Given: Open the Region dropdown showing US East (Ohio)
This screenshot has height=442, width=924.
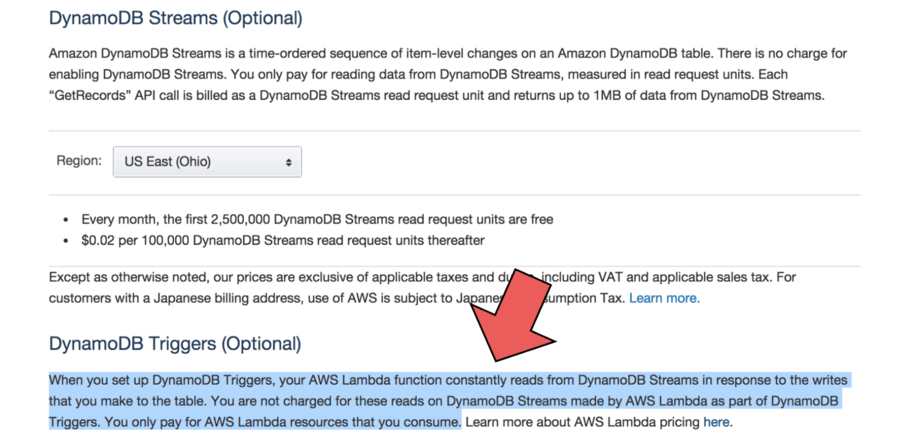Looking at the screenshot, I should (205, 162).
